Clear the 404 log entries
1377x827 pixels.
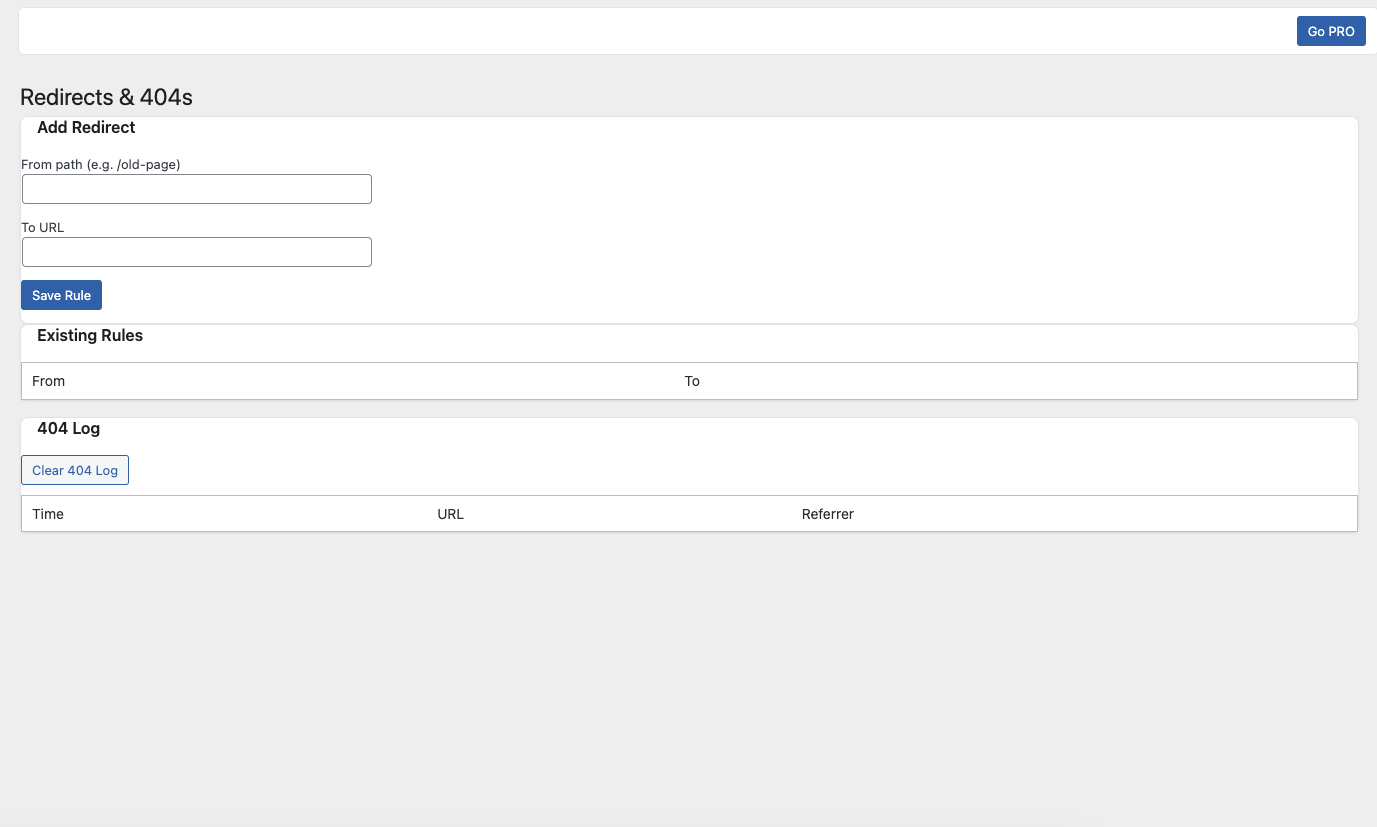[75, 470]
